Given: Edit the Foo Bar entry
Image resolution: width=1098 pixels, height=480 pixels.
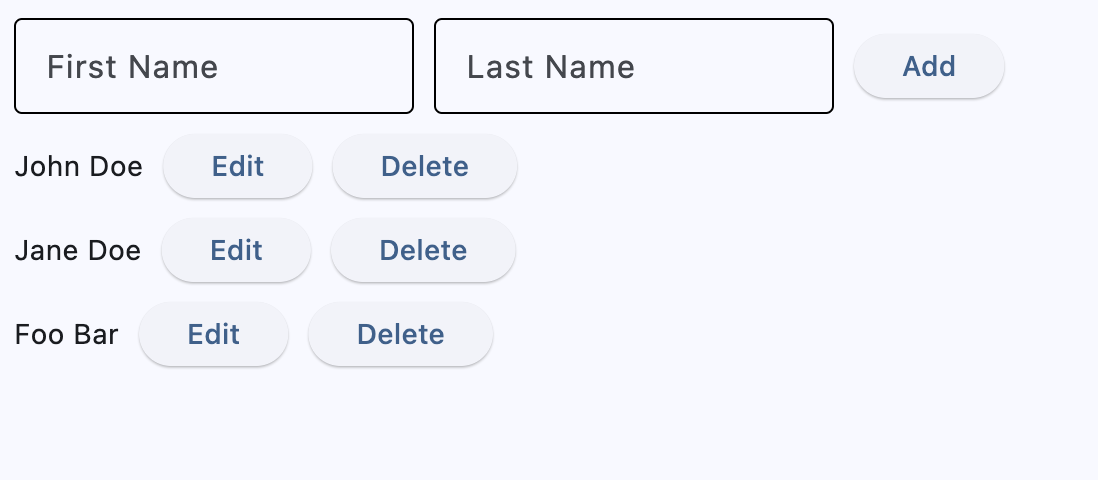Looking at the screenshot, I should (x=214, y=334).
